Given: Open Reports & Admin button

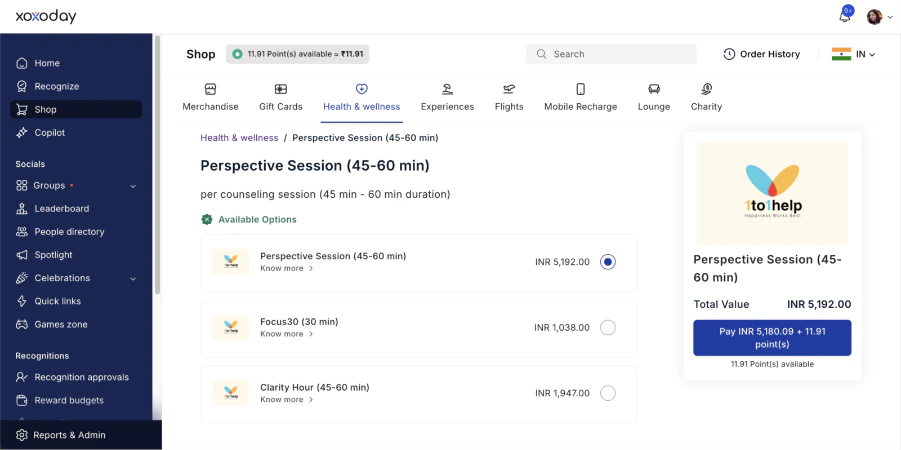Looking at the screenshot, I should pyautogui.click(x=80, y=435).
